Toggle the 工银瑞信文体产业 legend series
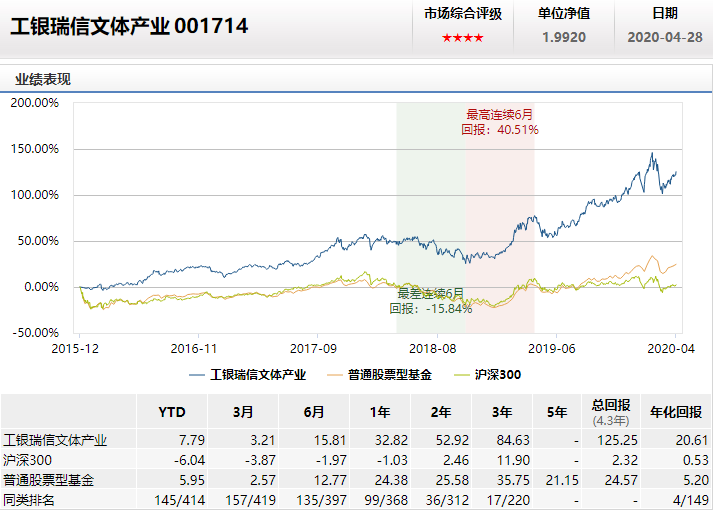 coord(247,375)
